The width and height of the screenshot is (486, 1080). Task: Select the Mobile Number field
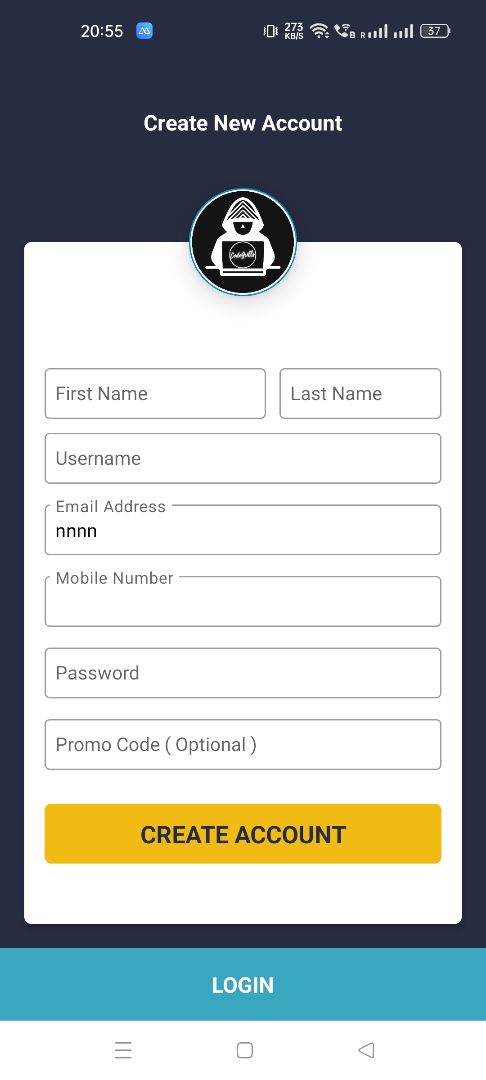243,601
